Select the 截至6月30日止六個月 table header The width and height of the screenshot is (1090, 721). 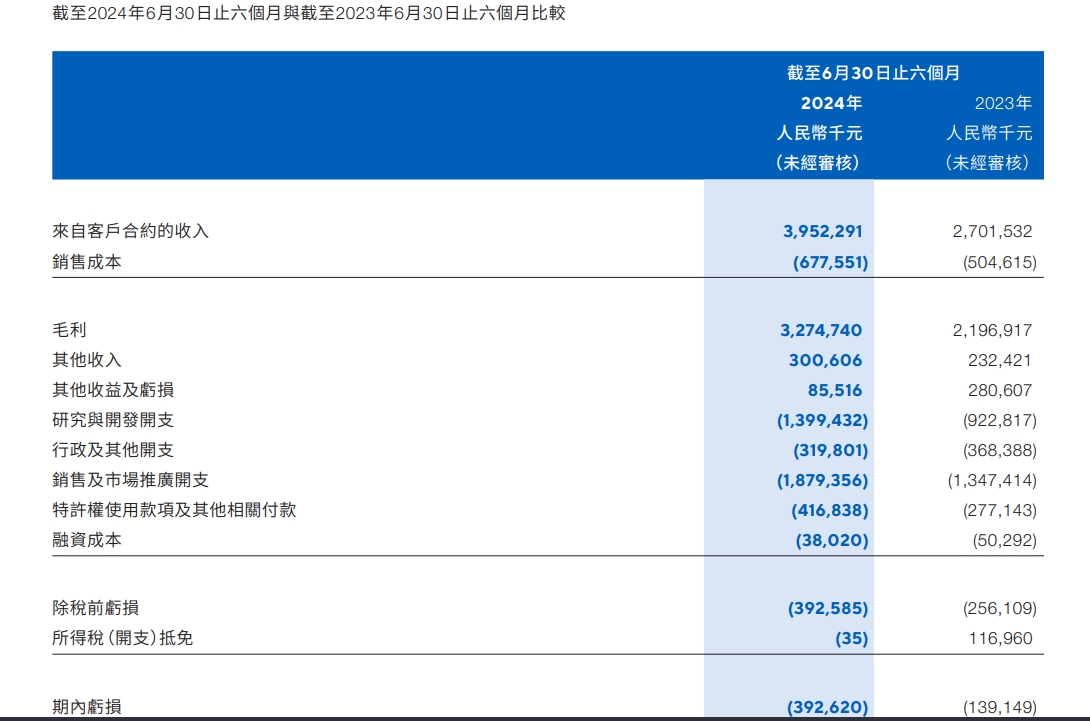(x=873, y=73)
